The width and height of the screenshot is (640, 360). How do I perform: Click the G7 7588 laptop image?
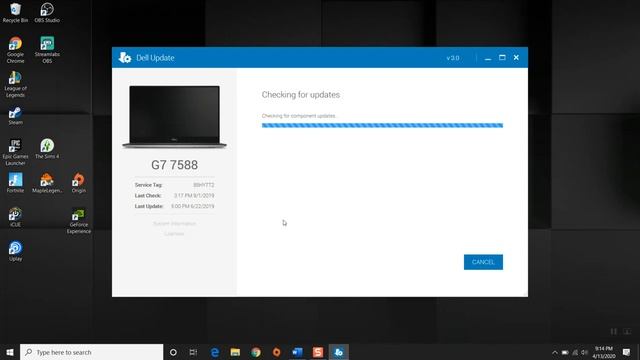pyautogui.click(x=174, y=116)
